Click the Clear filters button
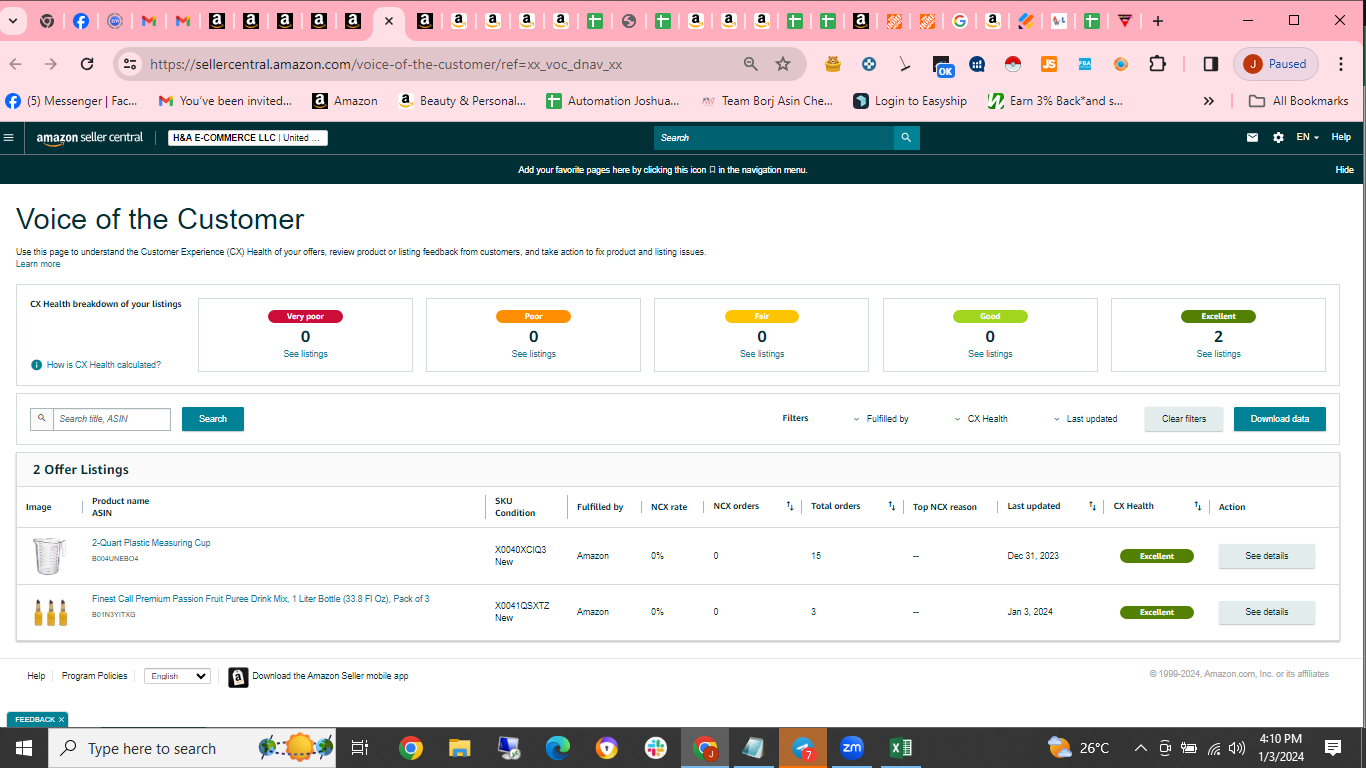This screenshot has height=768, width=1366. (x=1184, y=419)
